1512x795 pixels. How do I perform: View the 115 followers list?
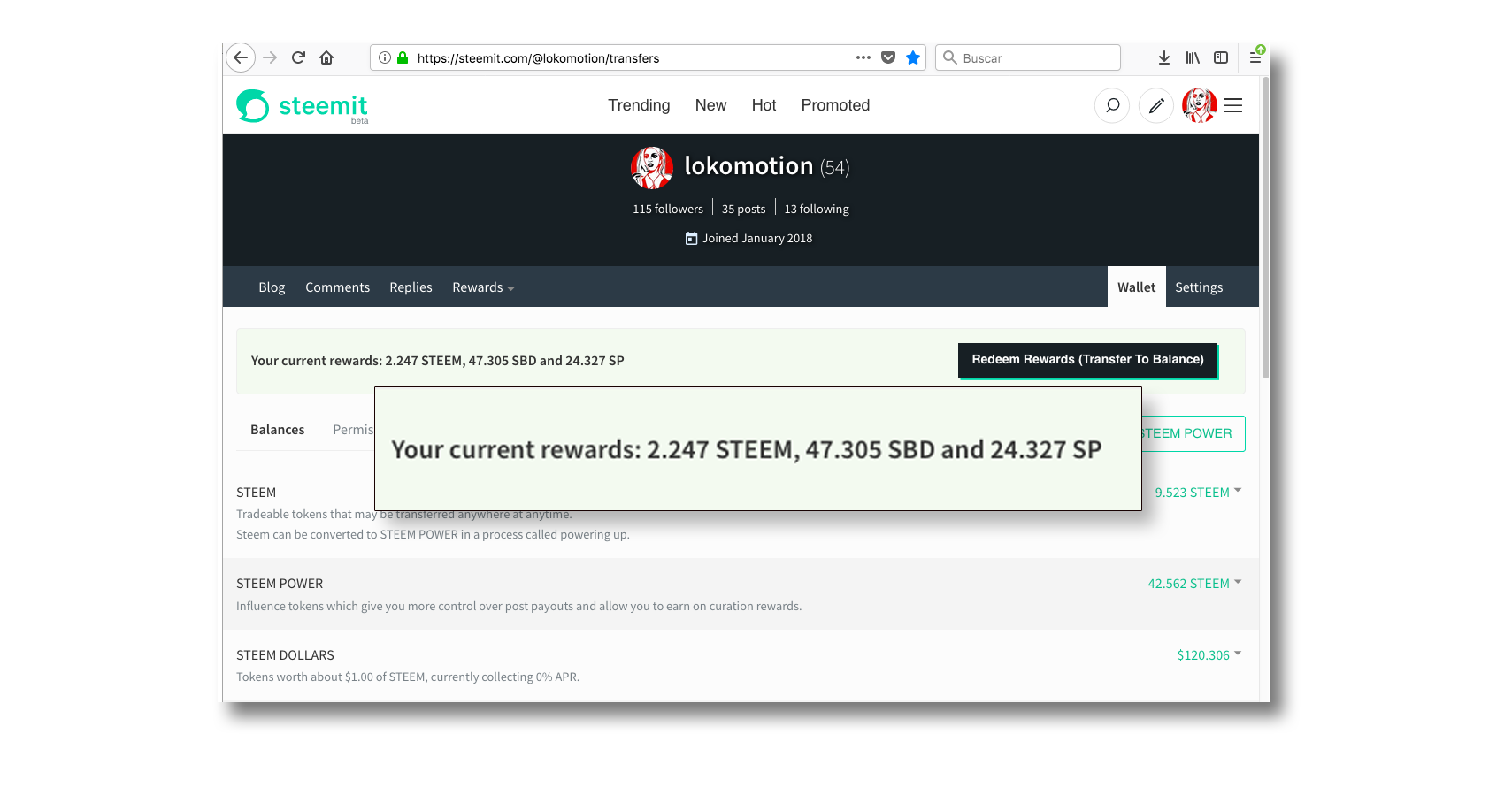coord(668,210)
